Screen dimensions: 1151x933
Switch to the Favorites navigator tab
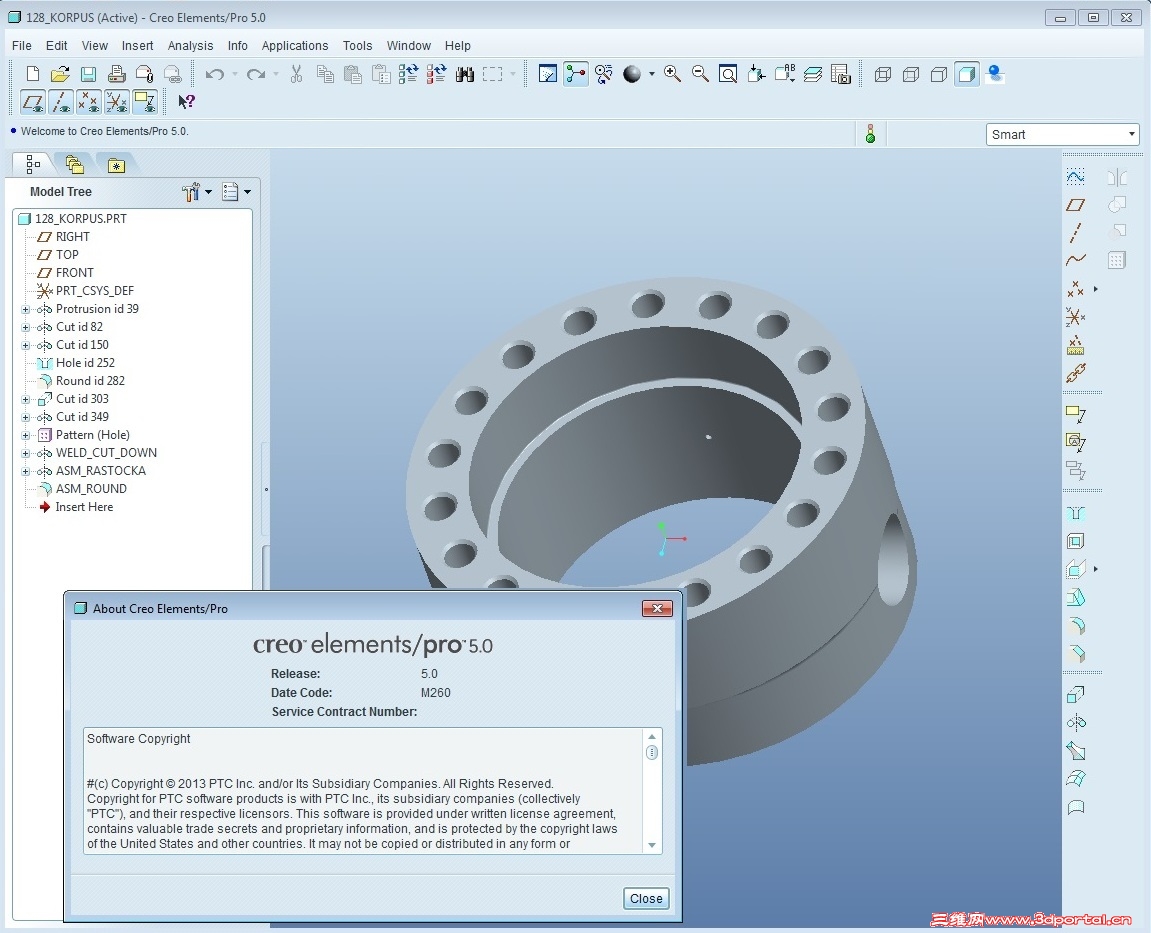point(116,165)
